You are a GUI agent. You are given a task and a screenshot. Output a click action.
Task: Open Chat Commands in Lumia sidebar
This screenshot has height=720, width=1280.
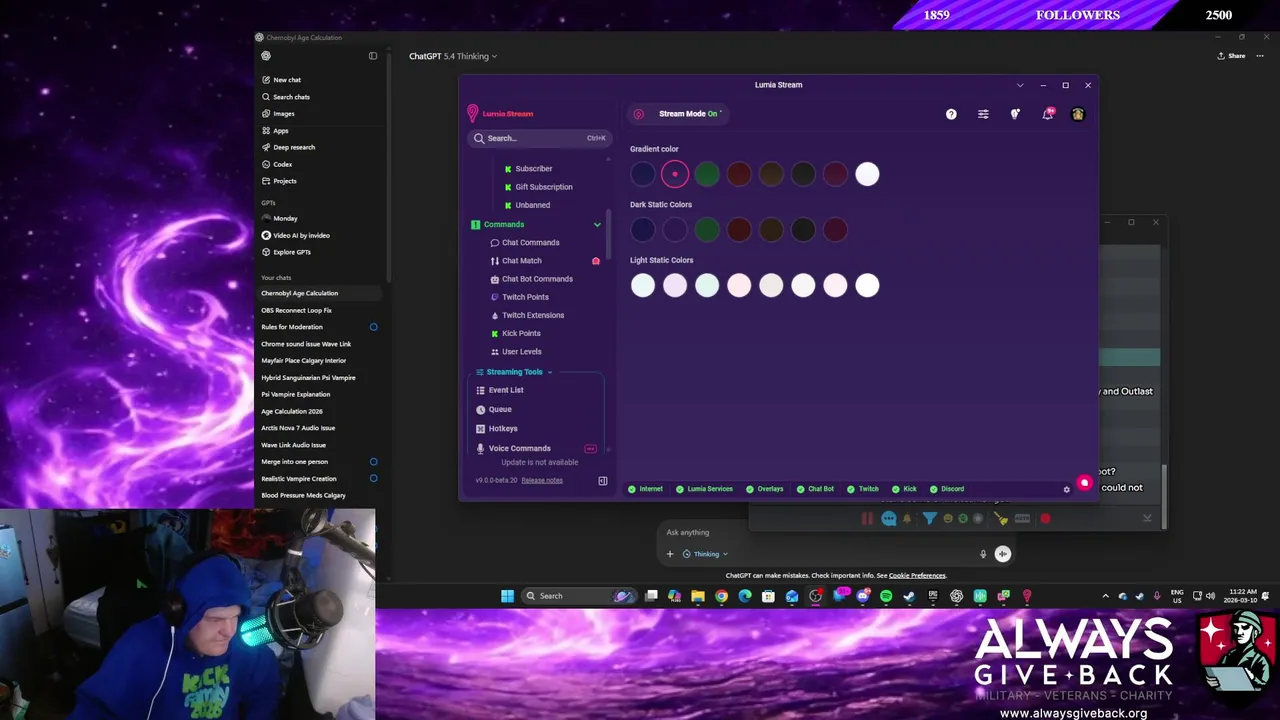pos(524,243)
